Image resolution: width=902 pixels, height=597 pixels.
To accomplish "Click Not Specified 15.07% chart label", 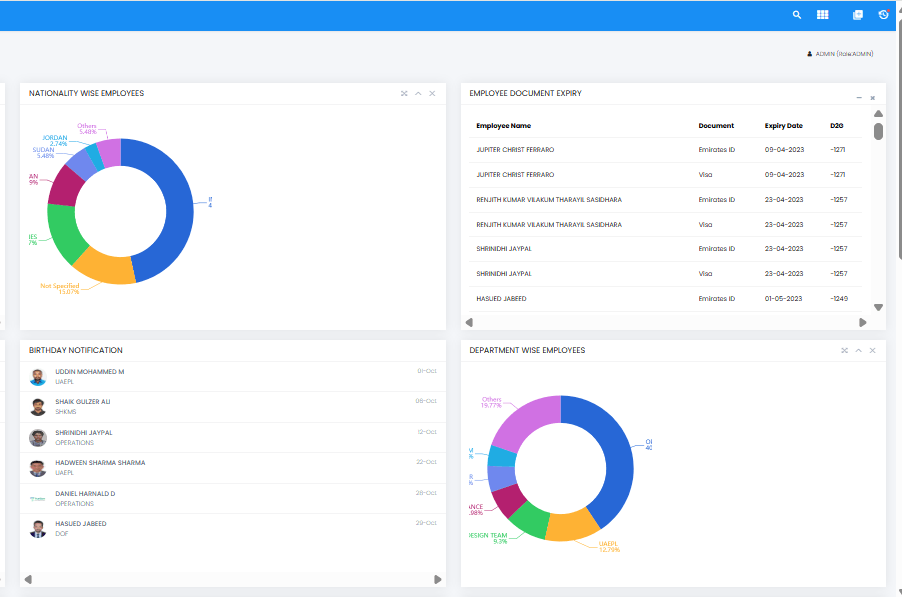I will pyautogui.click(x=60, y=289).
